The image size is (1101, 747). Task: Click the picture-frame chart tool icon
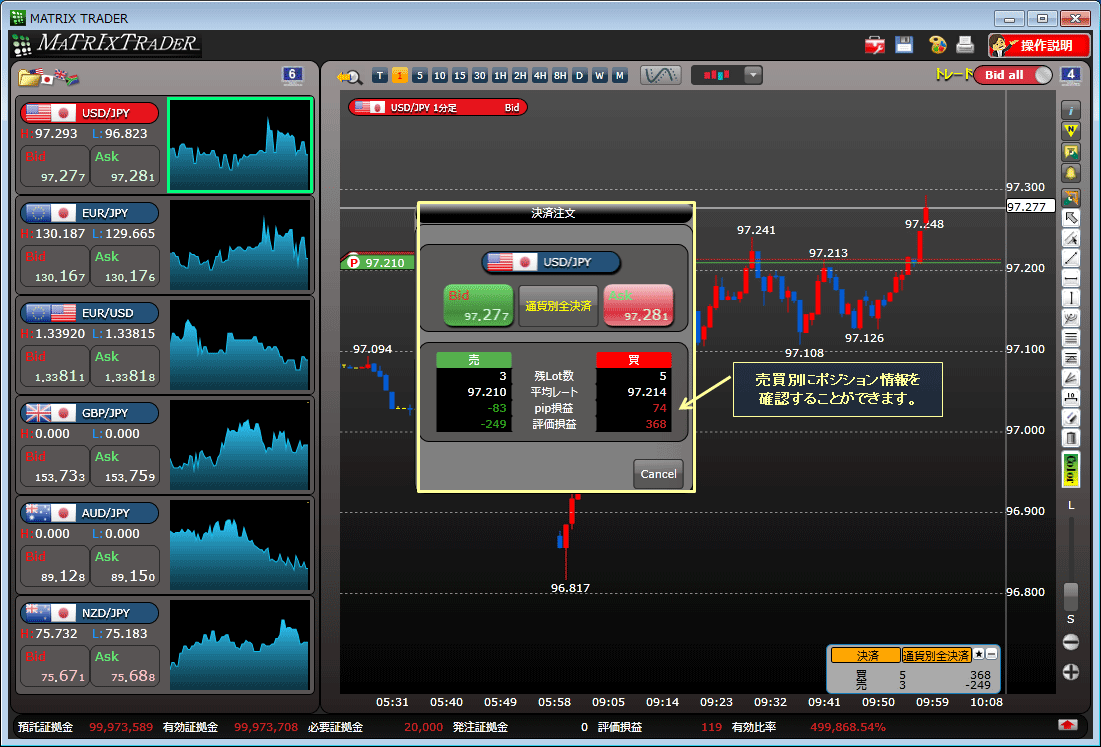[x=1071, y=152]
